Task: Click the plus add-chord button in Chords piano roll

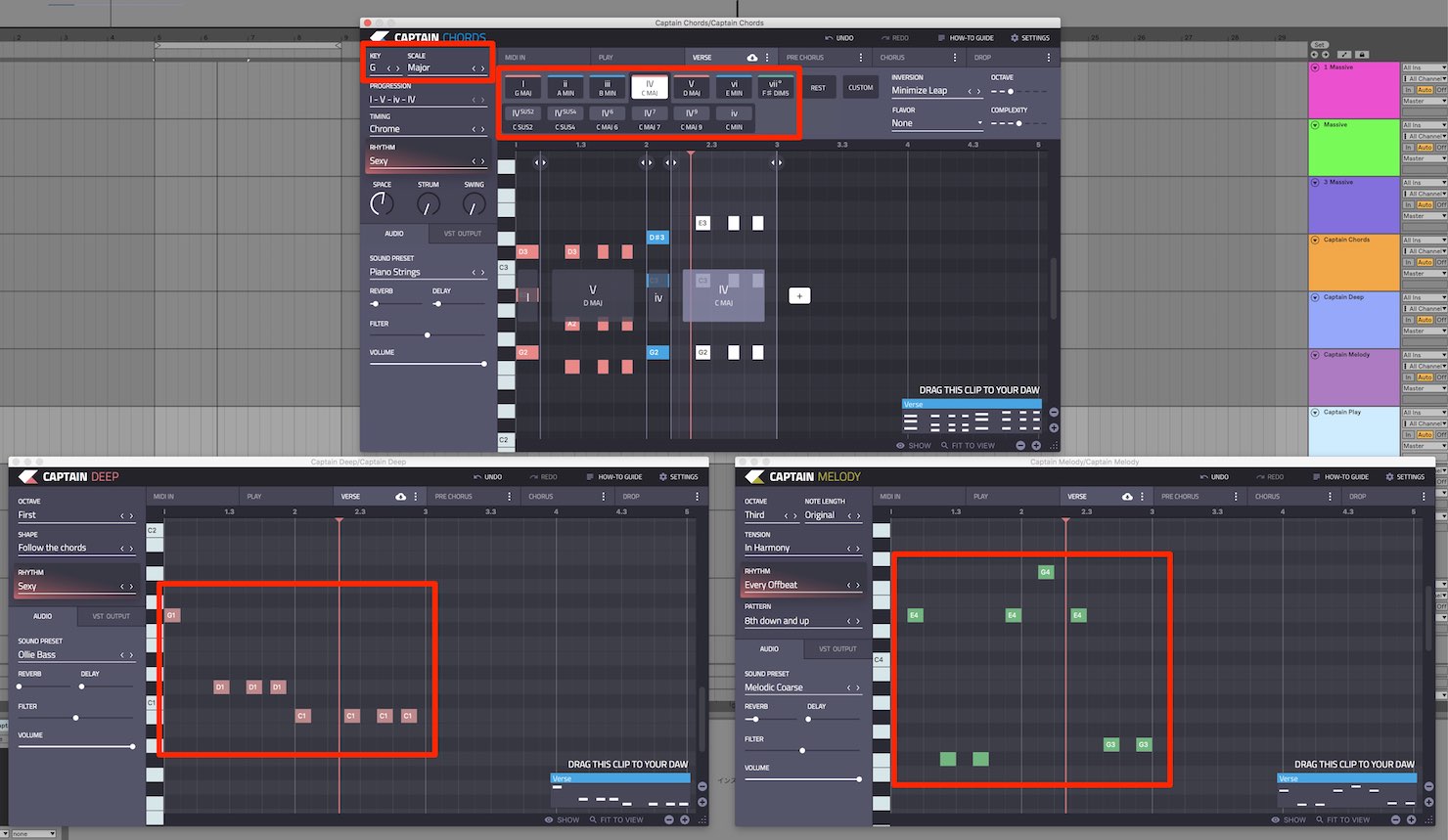Action: click(799, 295)
